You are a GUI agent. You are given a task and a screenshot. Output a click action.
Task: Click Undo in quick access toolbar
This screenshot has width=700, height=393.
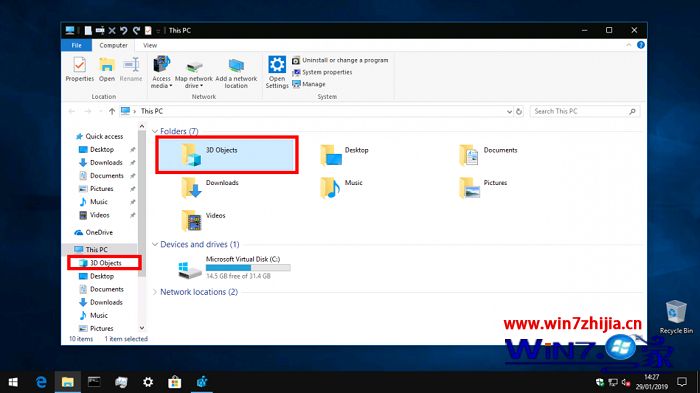click(124, 30)
